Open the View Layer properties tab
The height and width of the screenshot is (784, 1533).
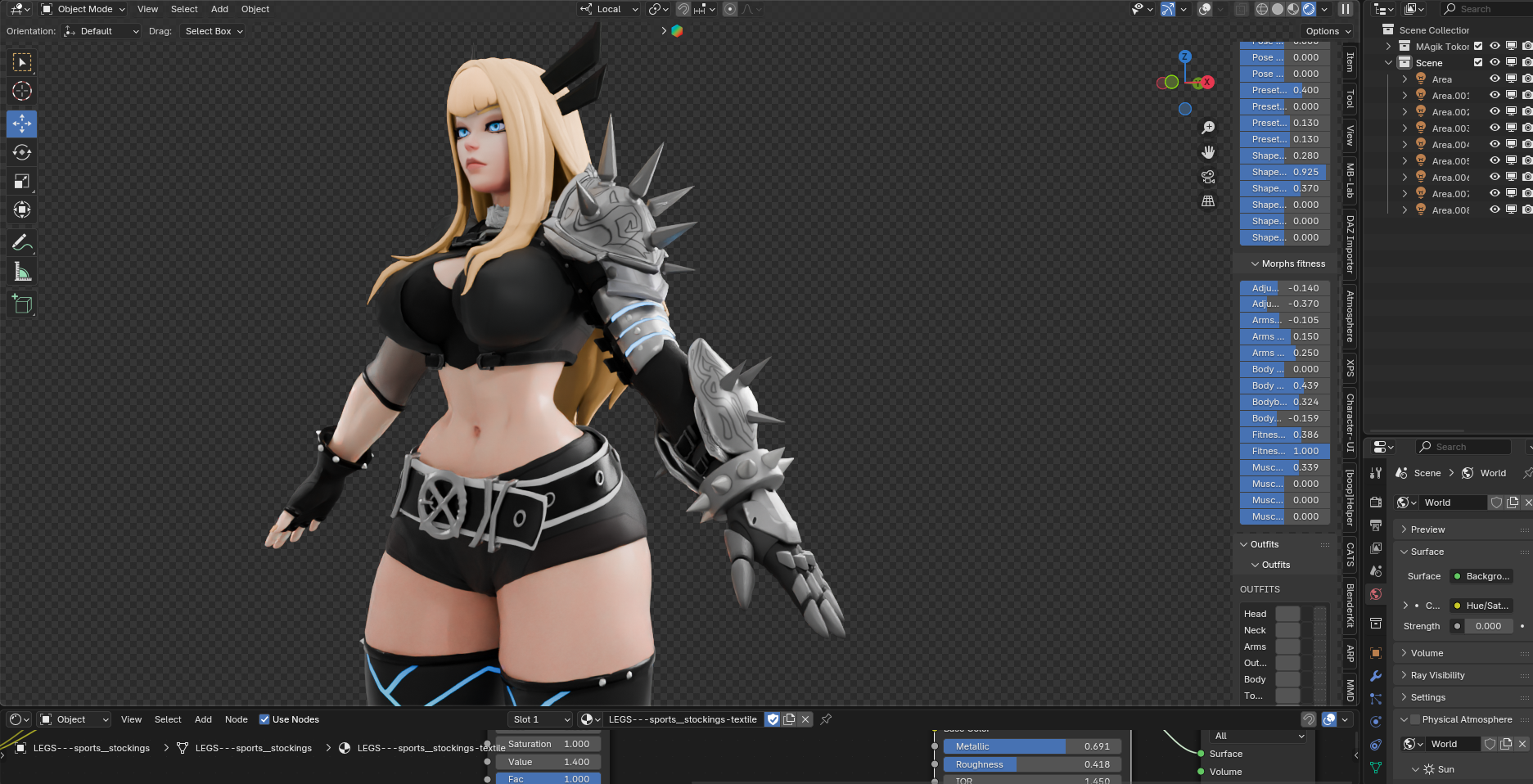[x=1376, y=548]
